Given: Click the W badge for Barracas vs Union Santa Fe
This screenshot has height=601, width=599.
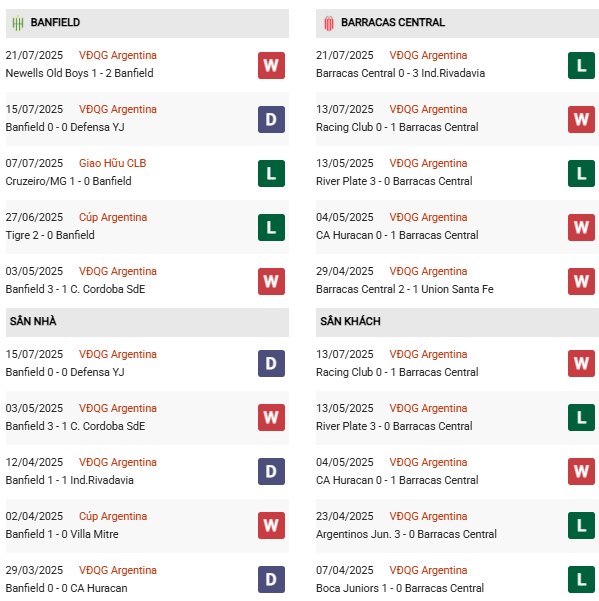Looking at the screenshot, I should pyautogui.click(x=581, y=281).
